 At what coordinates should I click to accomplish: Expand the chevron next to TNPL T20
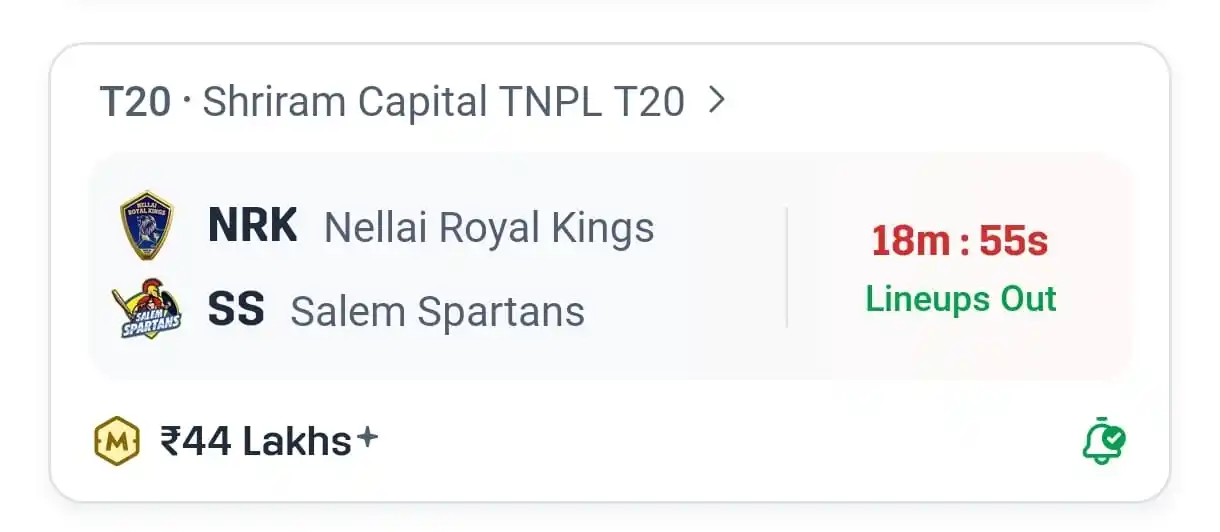(x=716, y=100)
